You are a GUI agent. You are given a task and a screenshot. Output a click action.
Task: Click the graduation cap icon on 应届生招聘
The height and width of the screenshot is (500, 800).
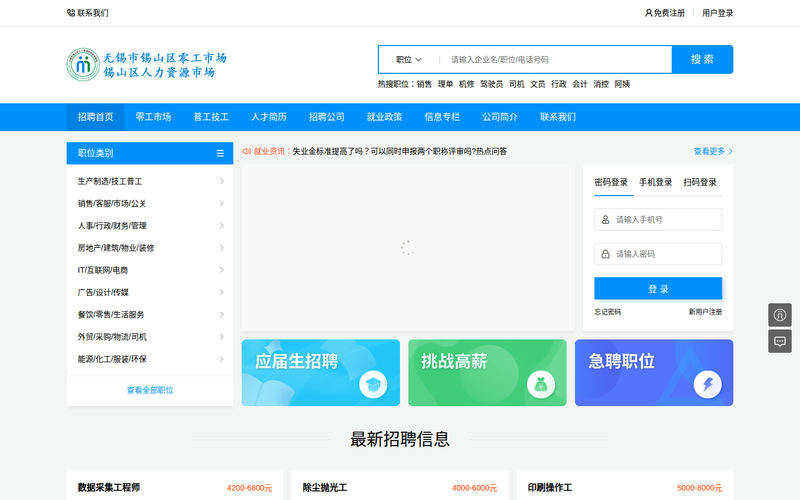pyautogui.click(x=373, y=384)
